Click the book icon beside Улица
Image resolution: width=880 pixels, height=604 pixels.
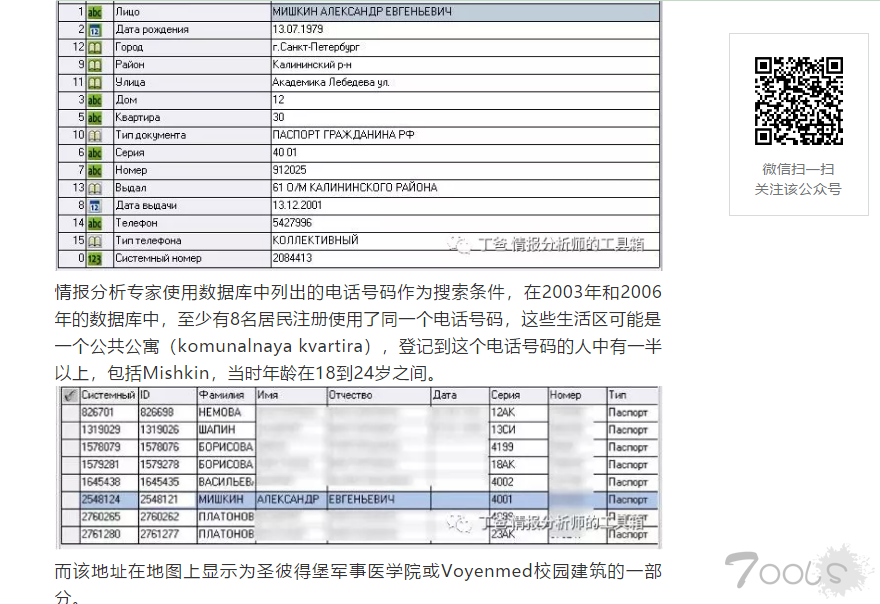95,82
